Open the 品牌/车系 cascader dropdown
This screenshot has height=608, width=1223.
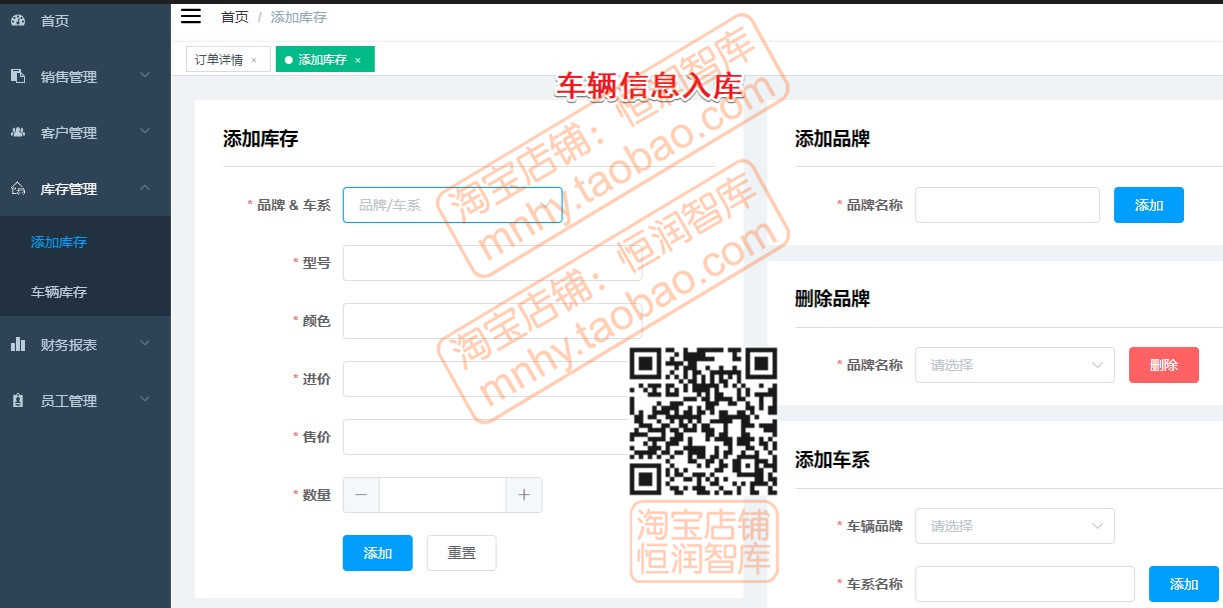(452, 205)
